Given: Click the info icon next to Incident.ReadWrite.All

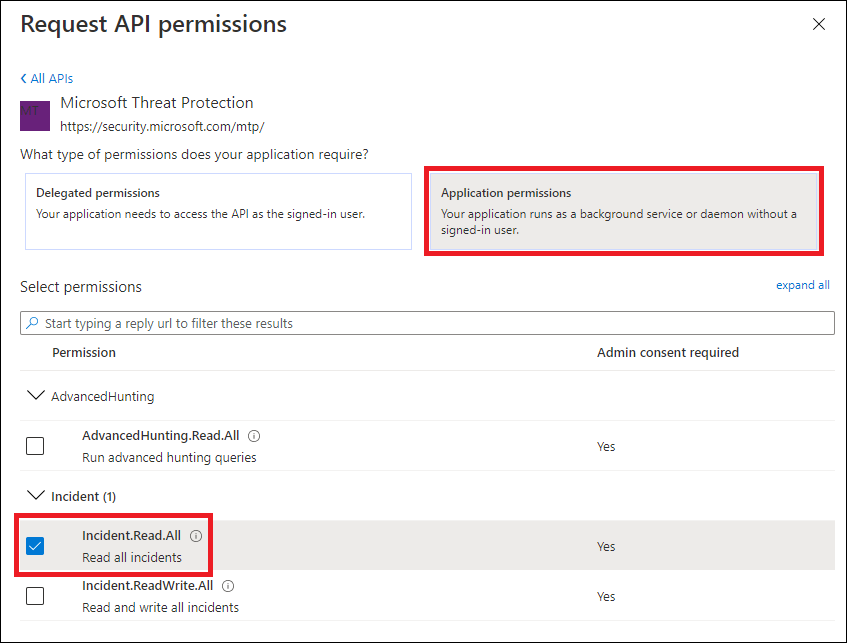Looking at the screenshot, I should coord(228,586).
